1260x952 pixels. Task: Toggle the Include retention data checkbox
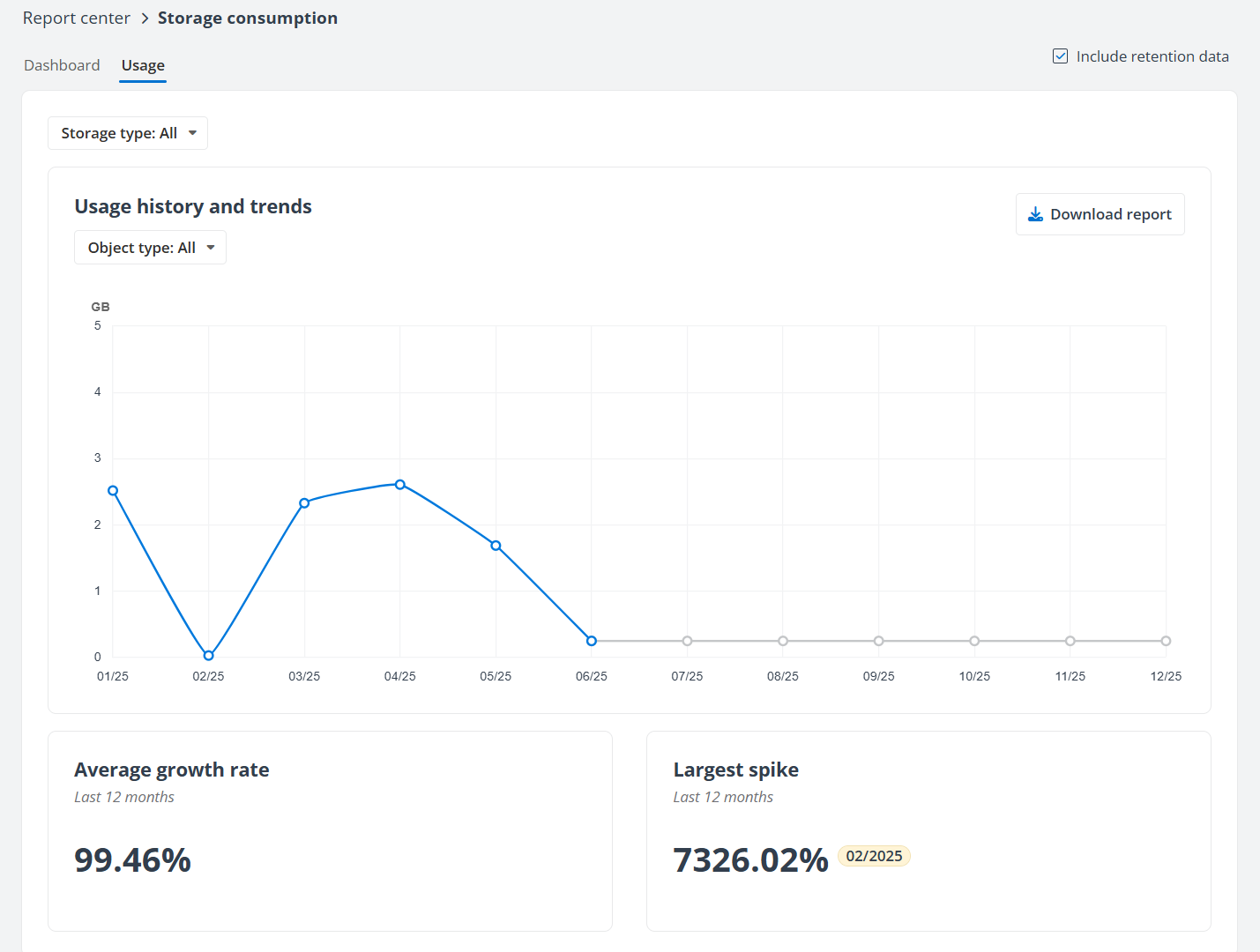(1060, 56)
